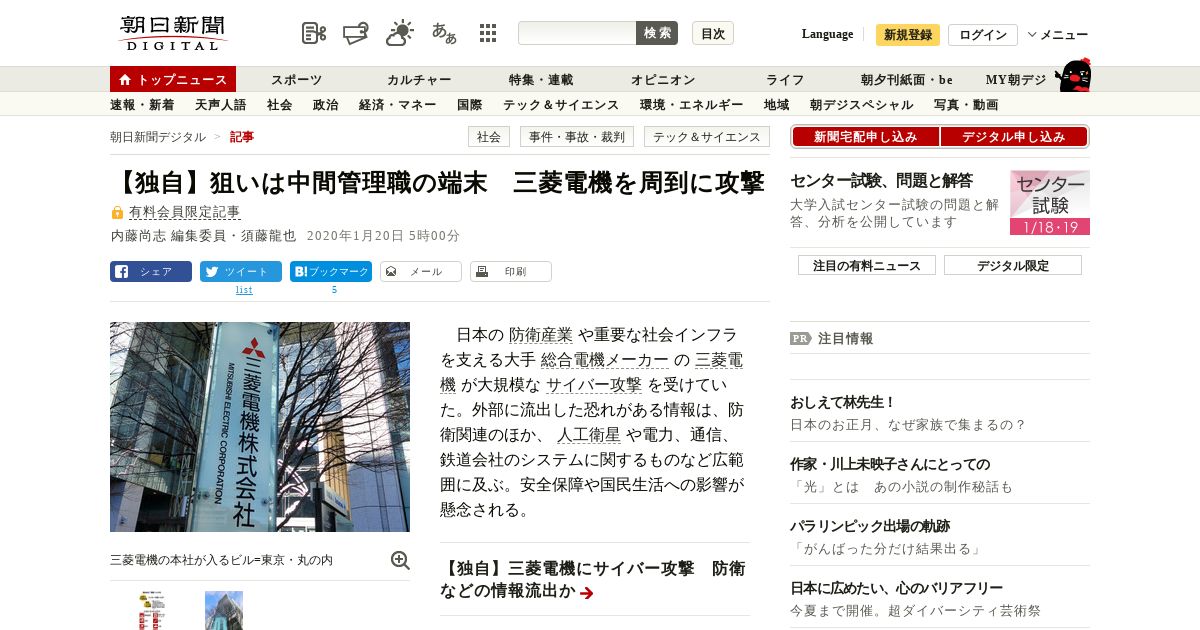This screenshot has width=1200, height=630.
Task: Open the Mitsubishi Electric building photo
Action: click(x=260, y=427)
